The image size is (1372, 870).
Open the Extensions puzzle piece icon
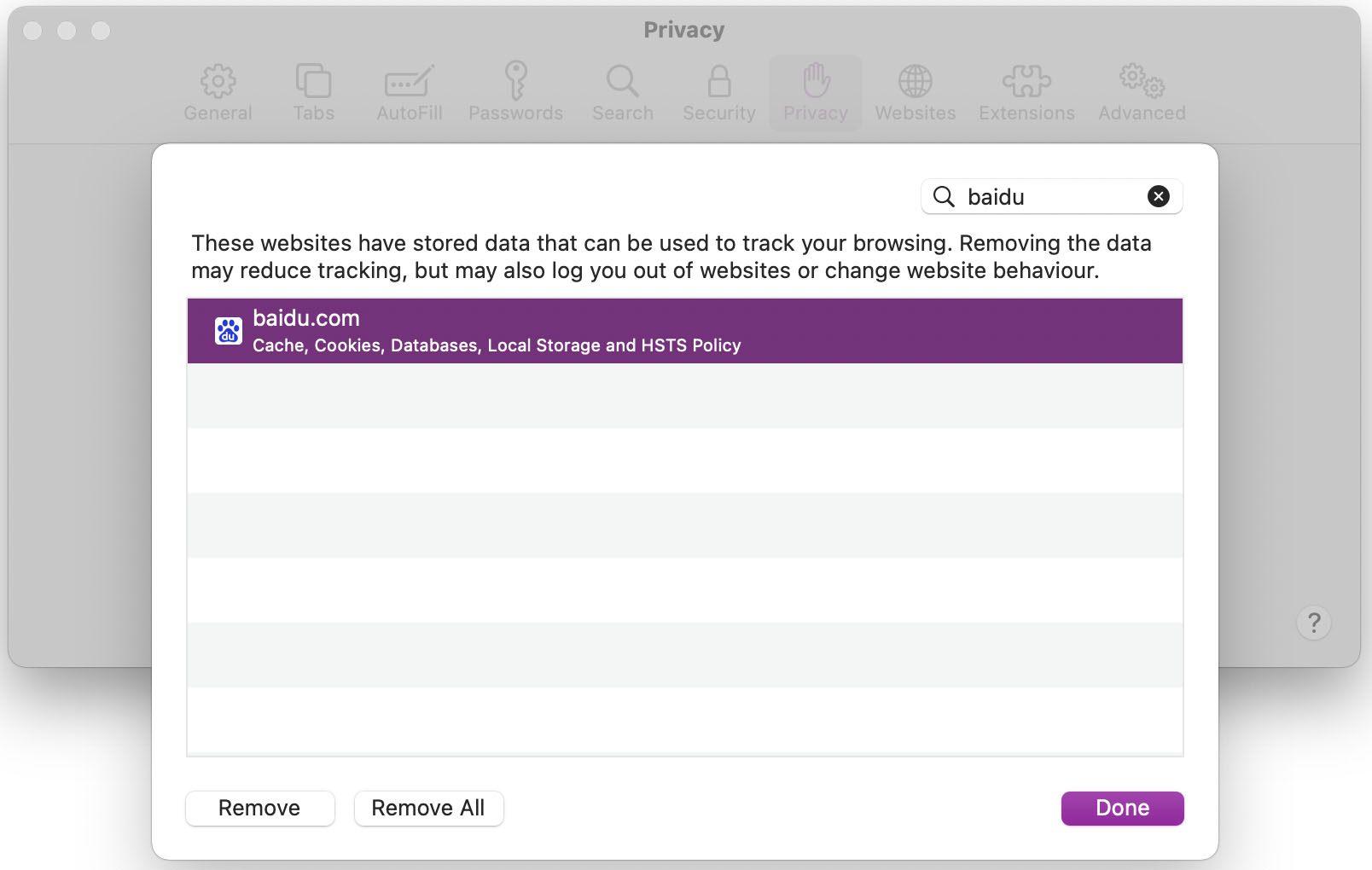pos(1026,82)
